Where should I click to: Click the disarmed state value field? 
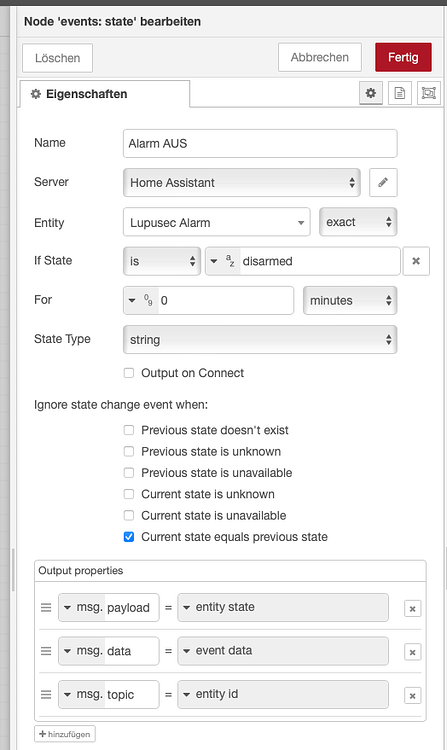(x=320, y=261)
